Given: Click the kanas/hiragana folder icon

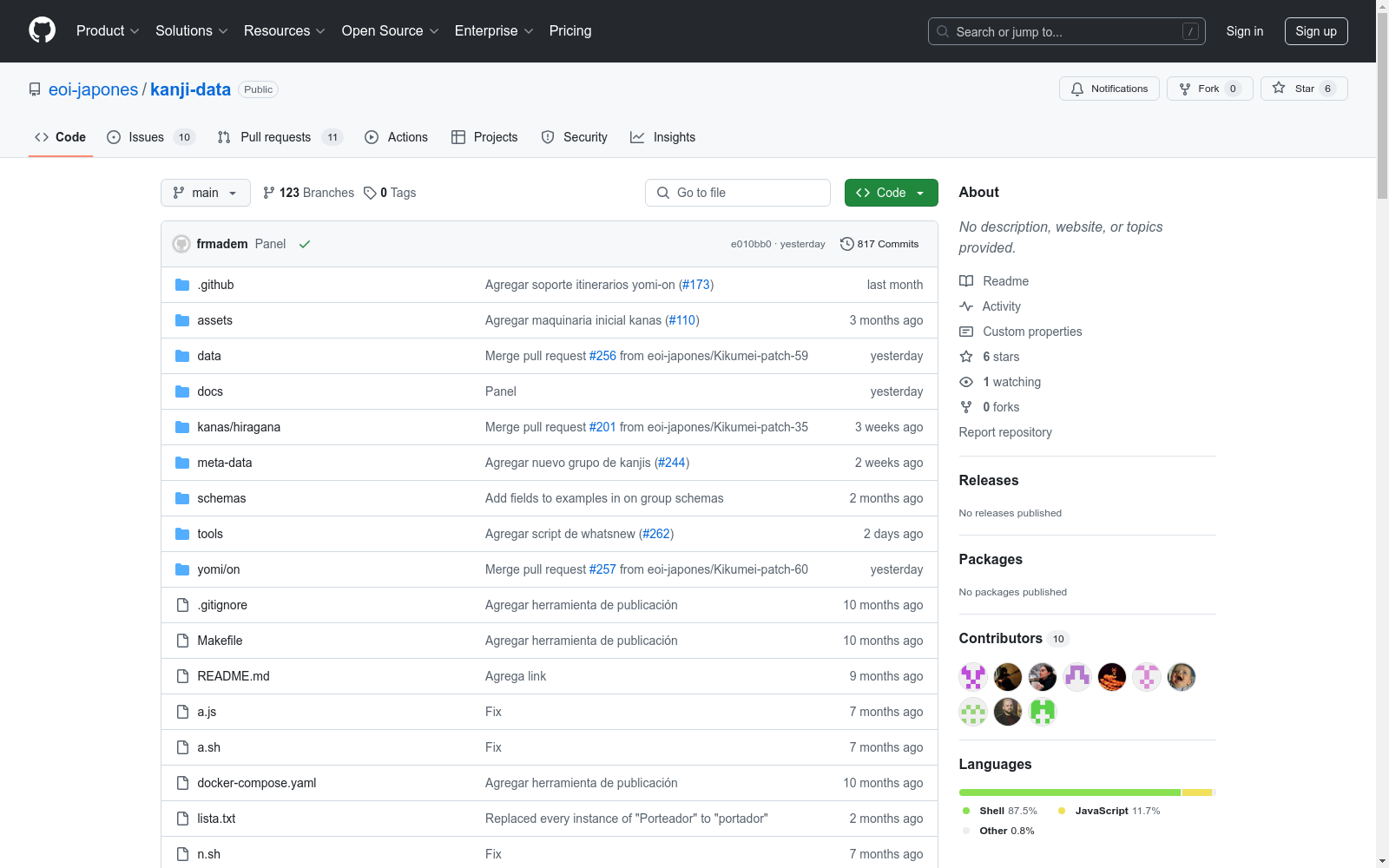Looking at the screenshot, I should [182, 427].
